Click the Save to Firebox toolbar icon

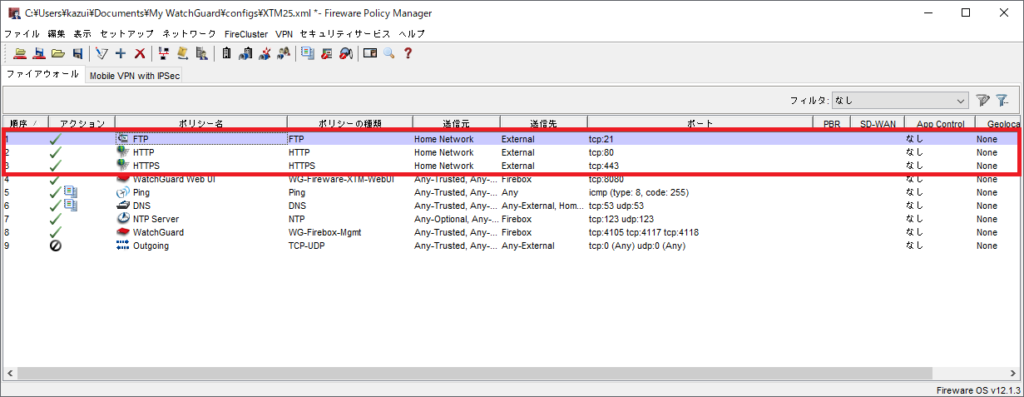click(39, 54)
